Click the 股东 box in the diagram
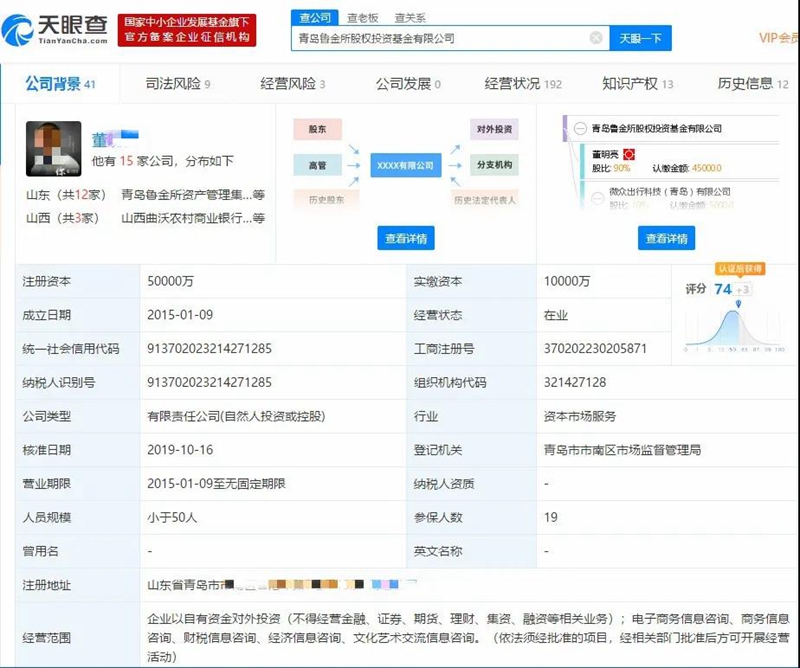Screen dimensions: 800x668 pos(317,129)
